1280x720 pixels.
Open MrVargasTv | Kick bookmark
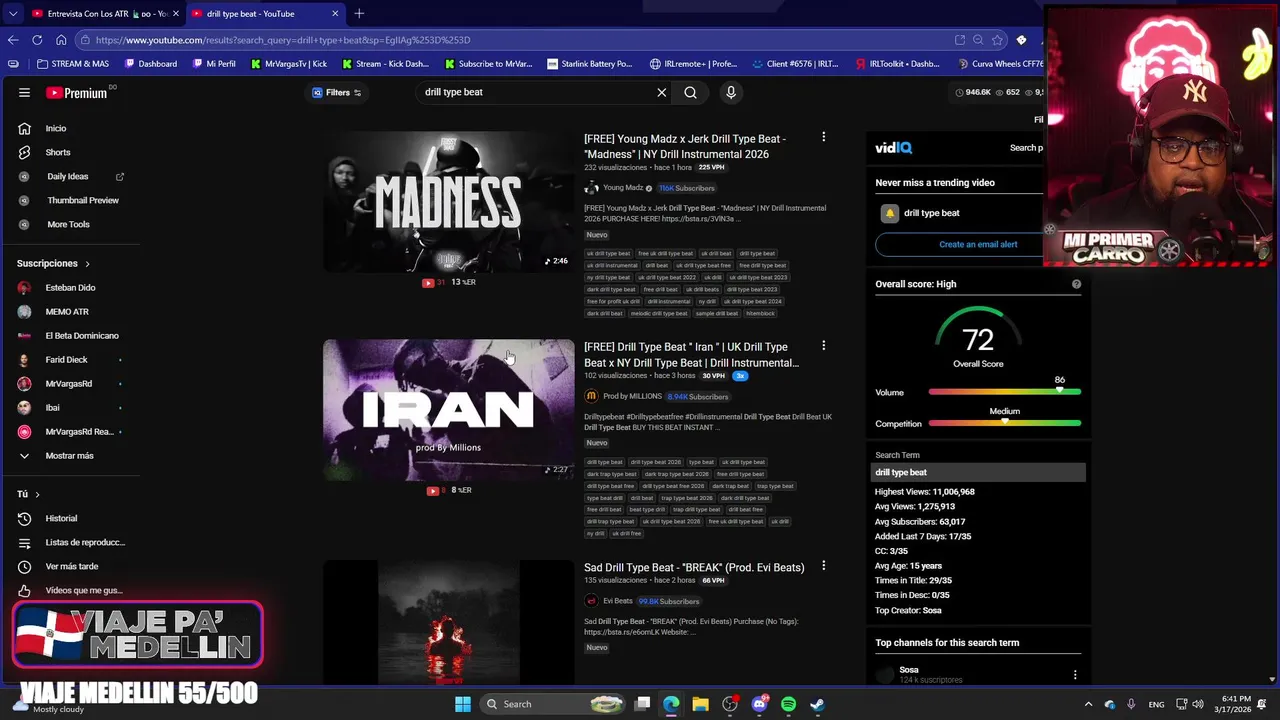288,64
